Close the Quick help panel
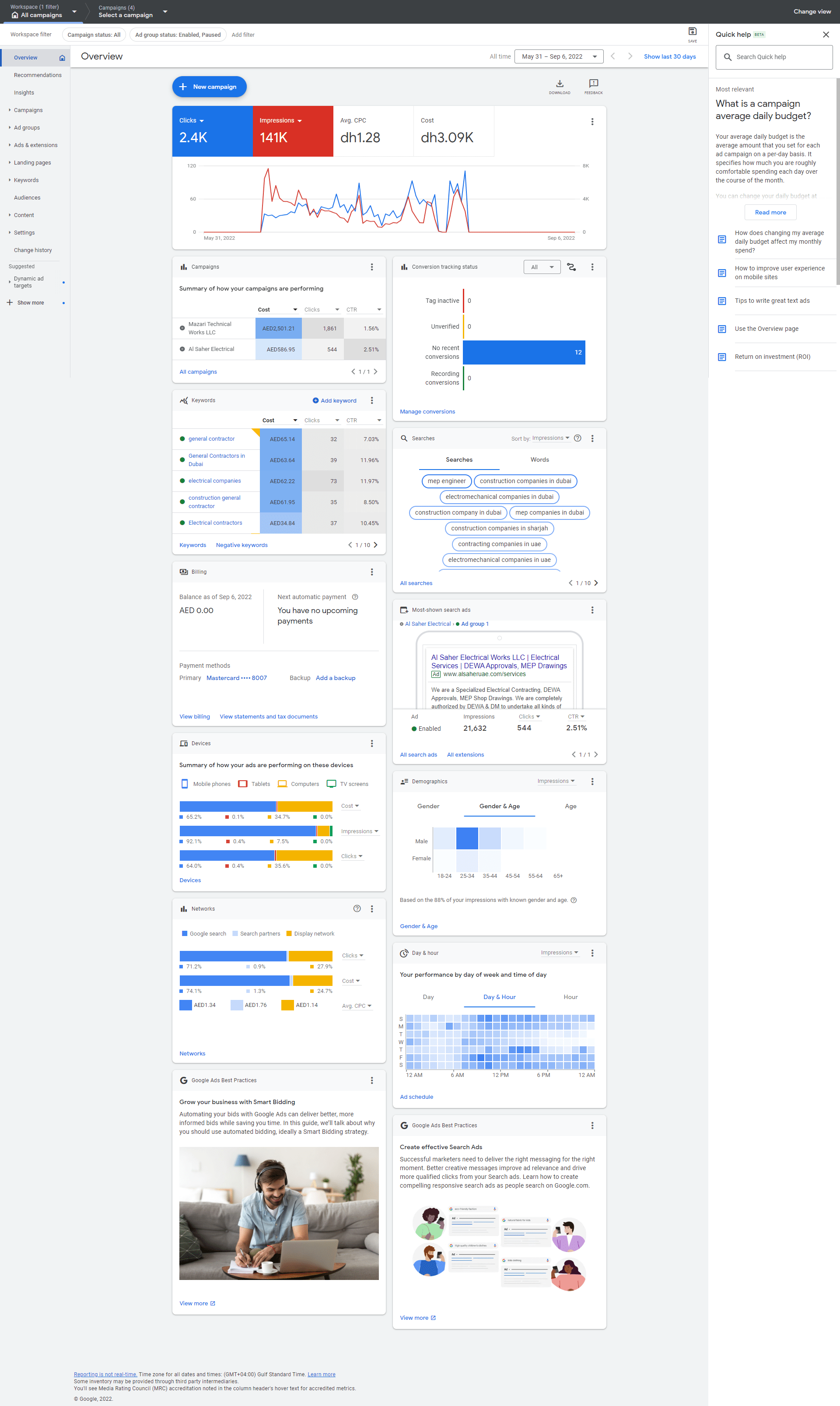 point(825,35)
